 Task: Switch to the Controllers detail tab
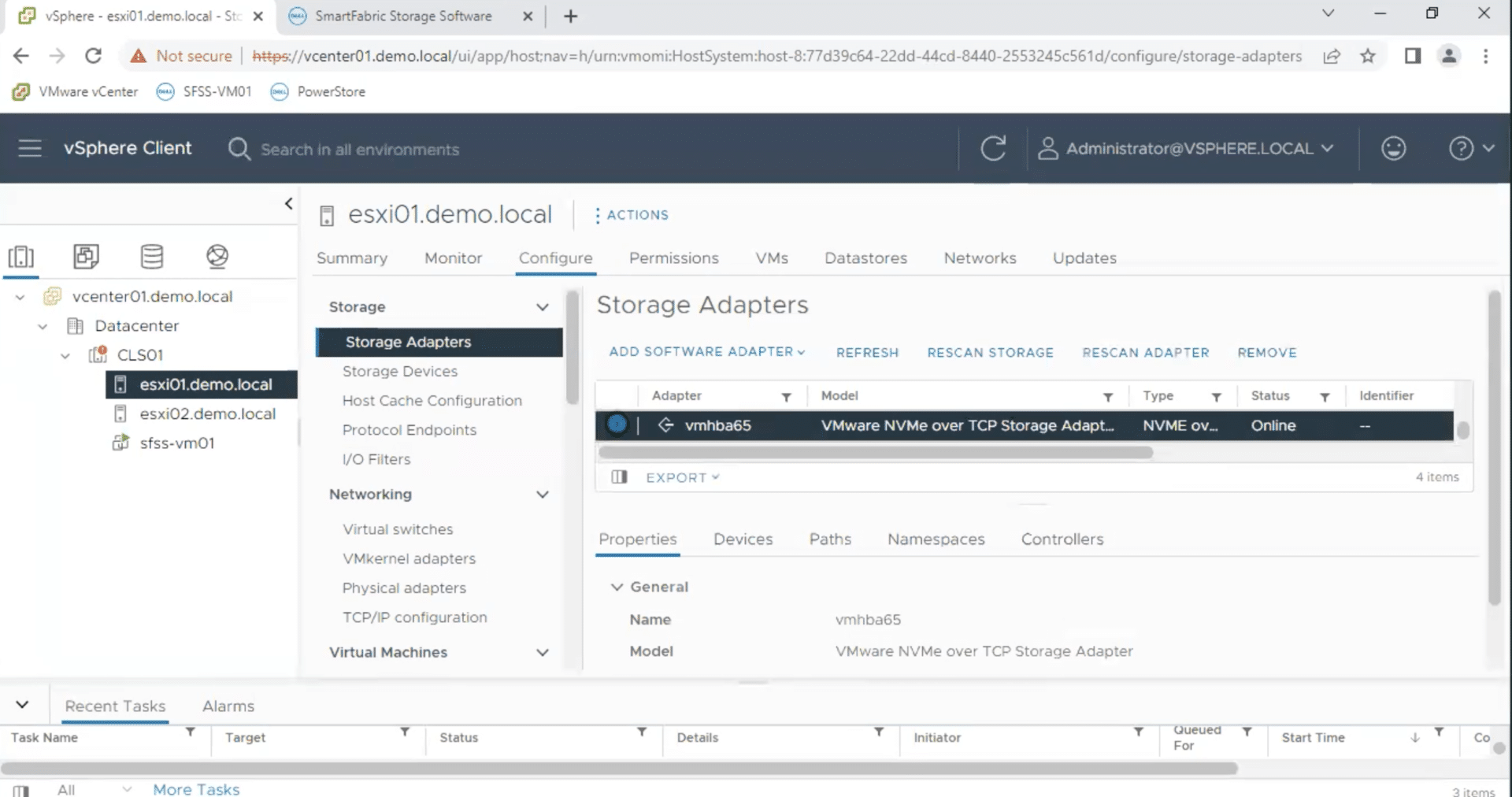tap(1062, 539)
